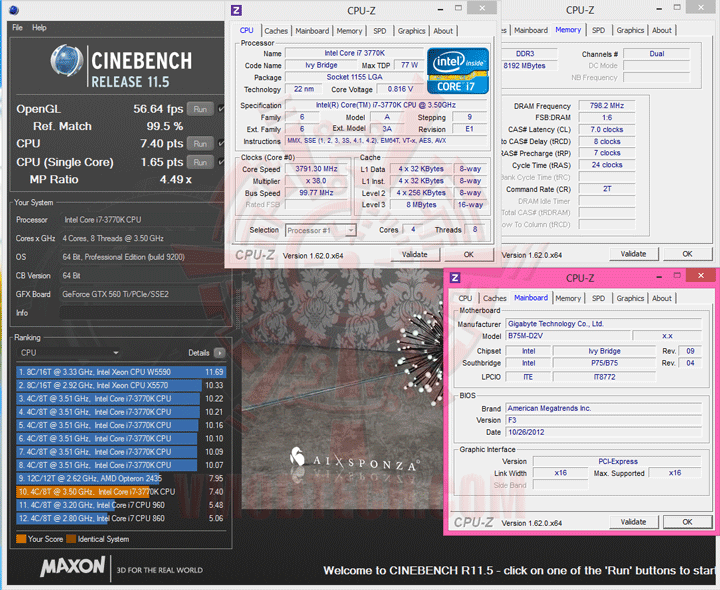720x590 pixels.
Task: Switch to Memory tab in CPU-Z CPU window
Action: (349, 31)
